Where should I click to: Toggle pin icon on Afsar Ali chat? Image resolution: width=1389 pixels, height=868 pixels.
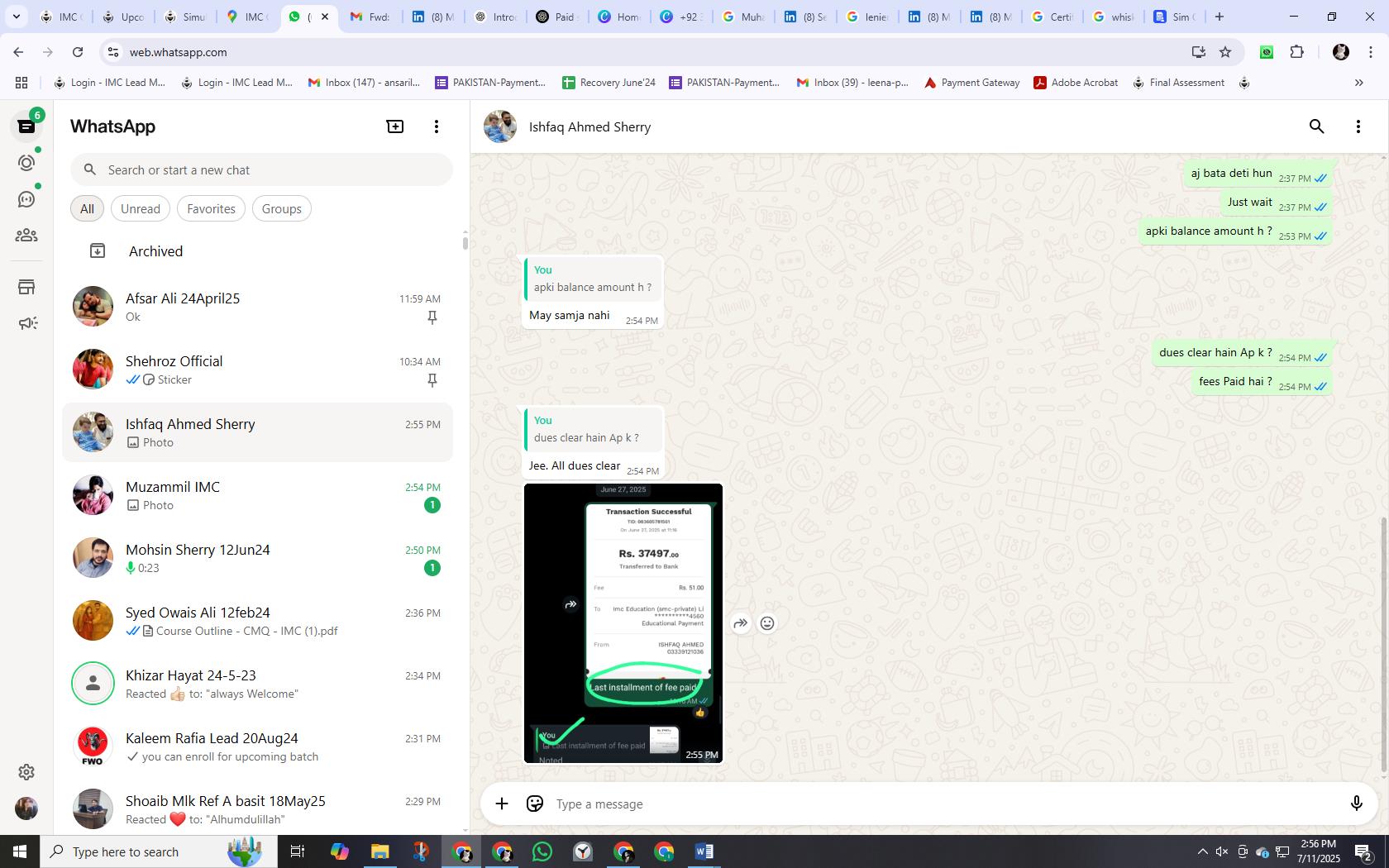click(432, 317)
